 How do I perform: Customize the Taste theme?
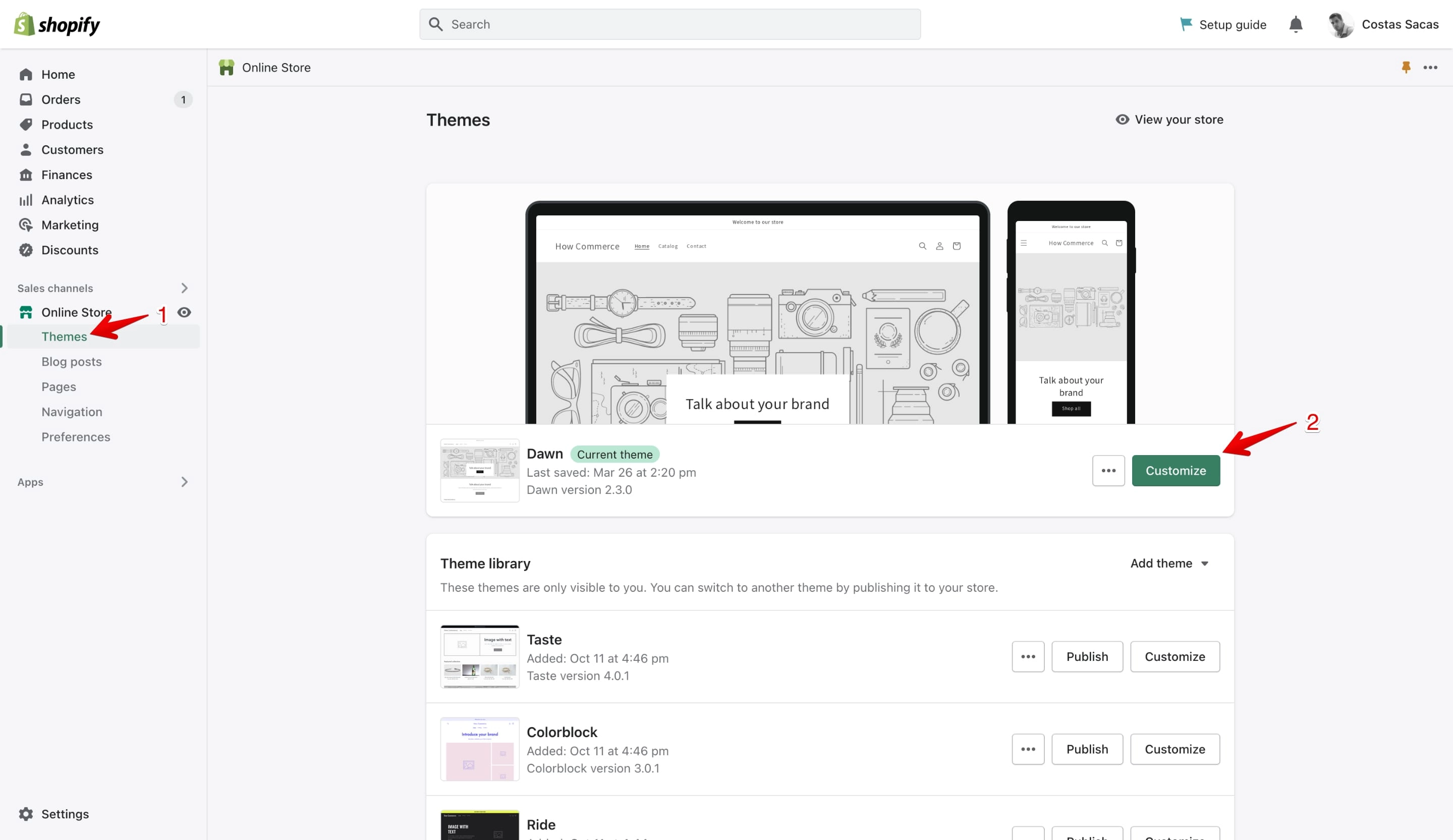1175,656
